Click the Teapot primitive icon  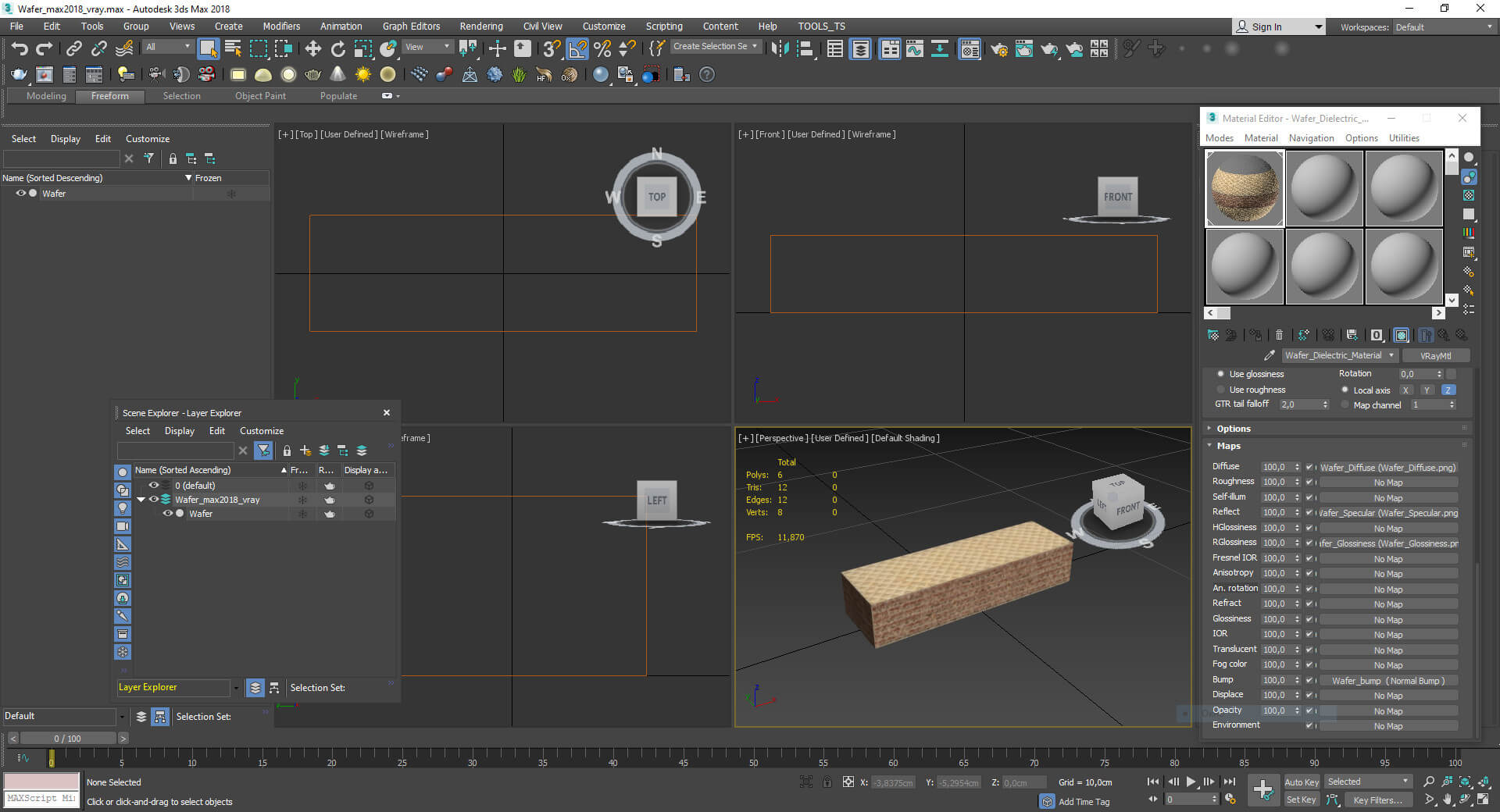pos(312,75)
